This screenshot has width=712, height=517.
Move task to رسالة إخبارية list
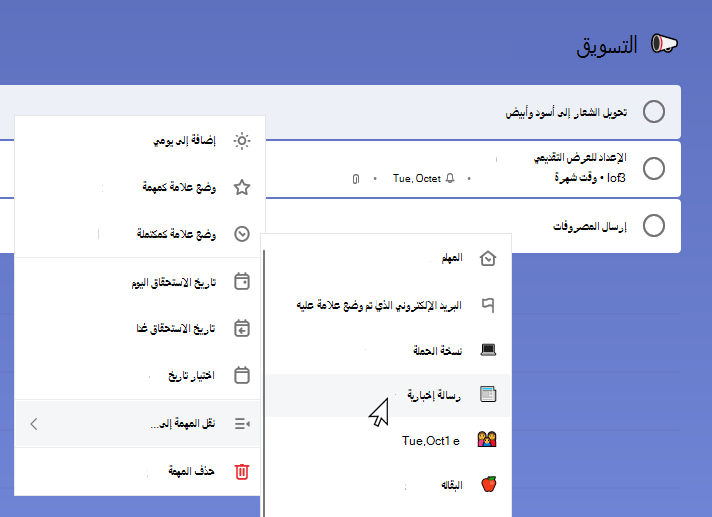388,395
